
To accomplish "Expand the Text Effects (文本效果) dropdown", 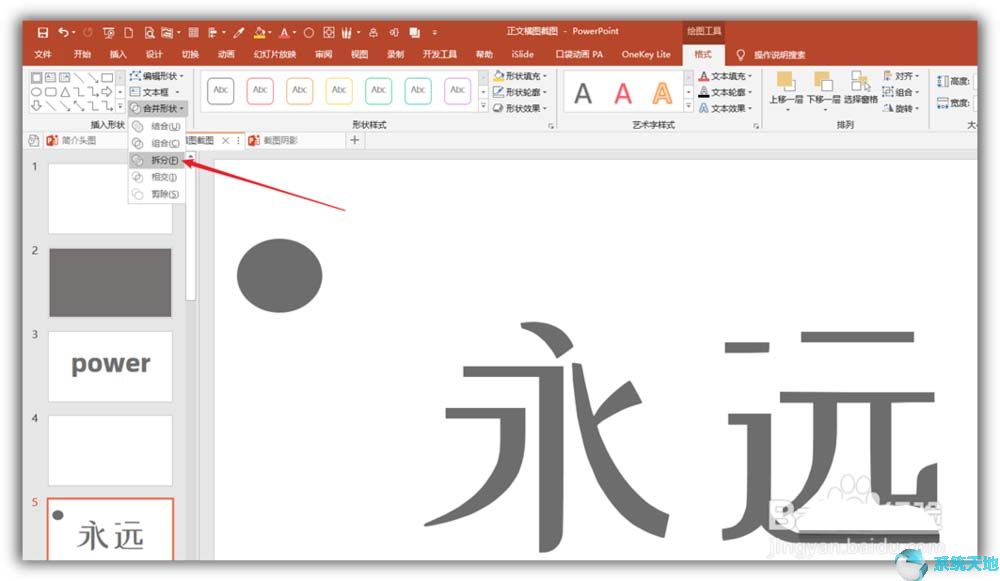I will click(726, 108).
